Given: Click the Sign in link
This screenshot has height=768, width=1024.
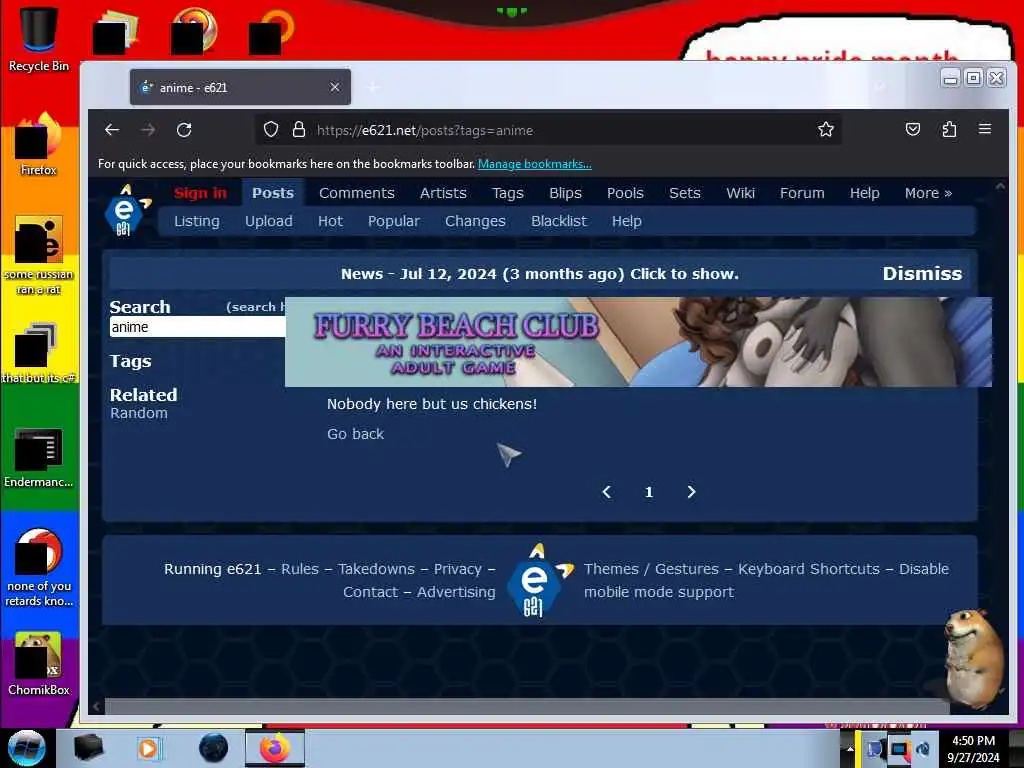Looking at the screenshot, I should click(x=200, y=193).
